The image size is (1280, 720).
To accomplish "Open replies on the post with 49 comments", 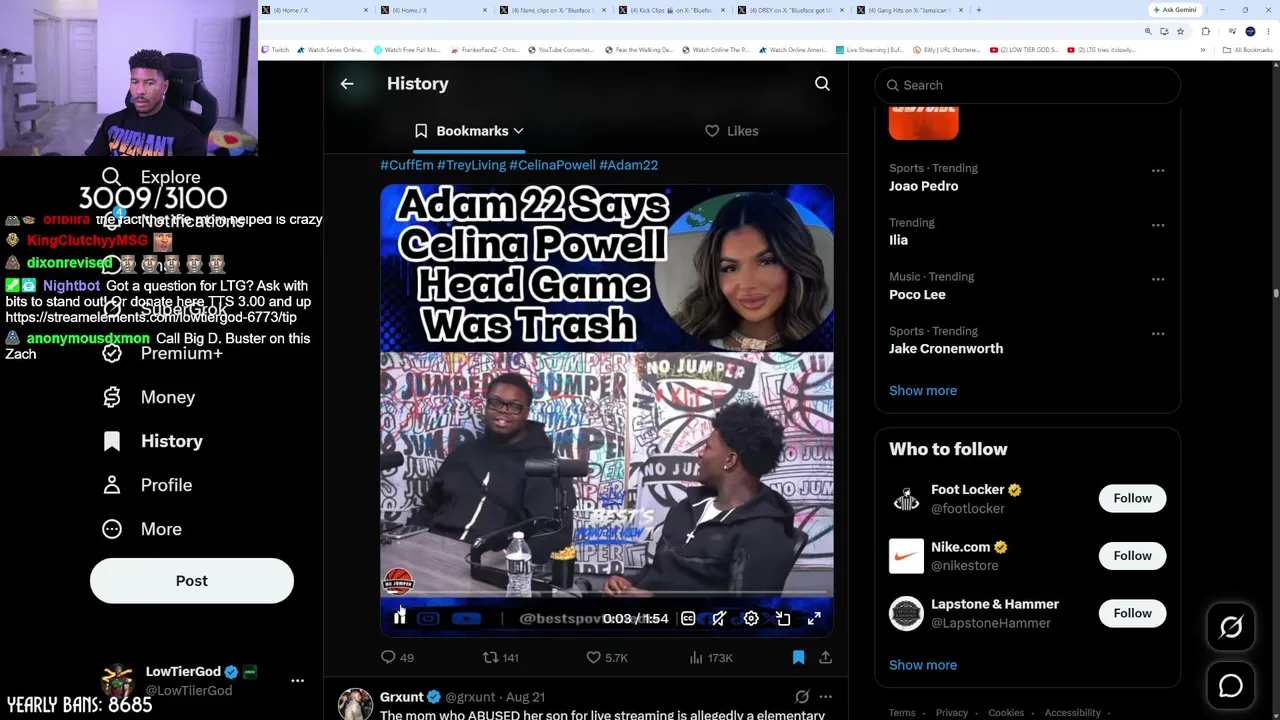I will coord(397,657).
